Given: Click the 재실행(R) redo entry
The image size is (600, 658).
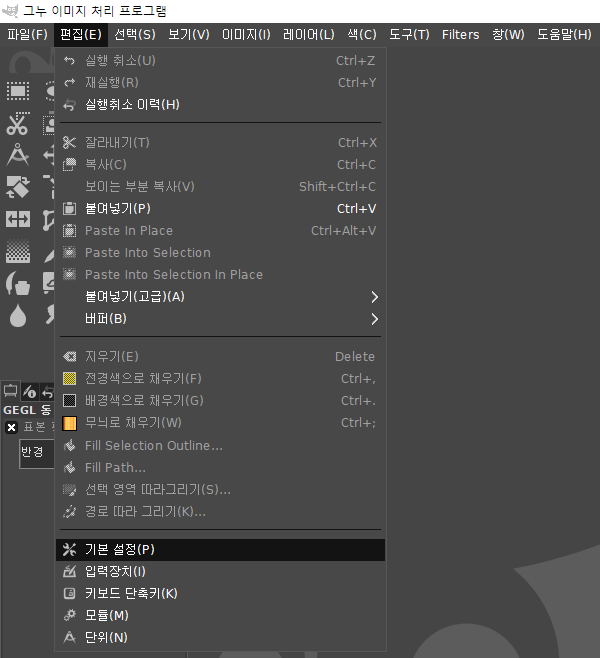Looking at the screenshot, I should click(220, 83).
